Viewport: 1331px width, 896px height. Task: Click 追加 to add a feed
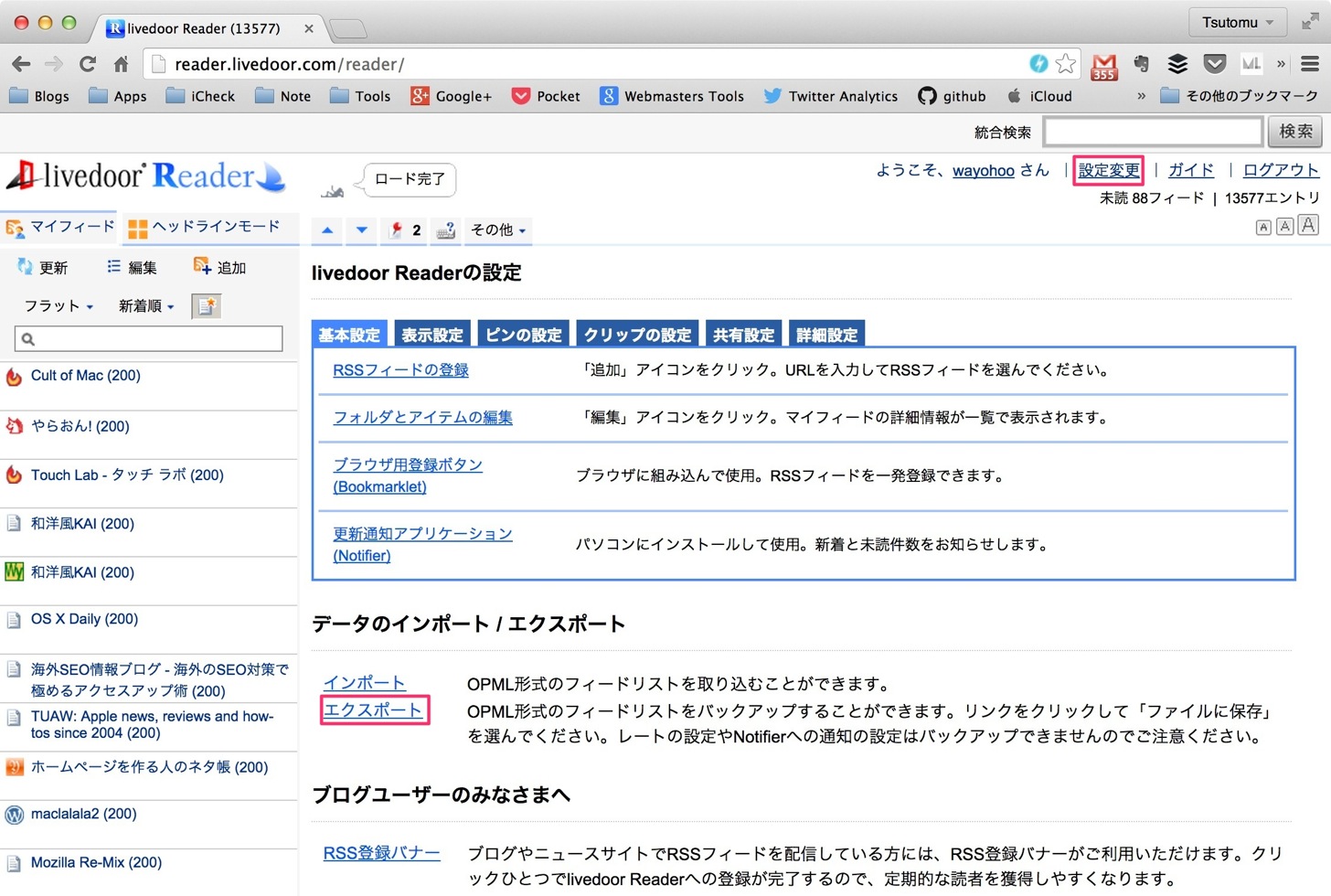219,267
